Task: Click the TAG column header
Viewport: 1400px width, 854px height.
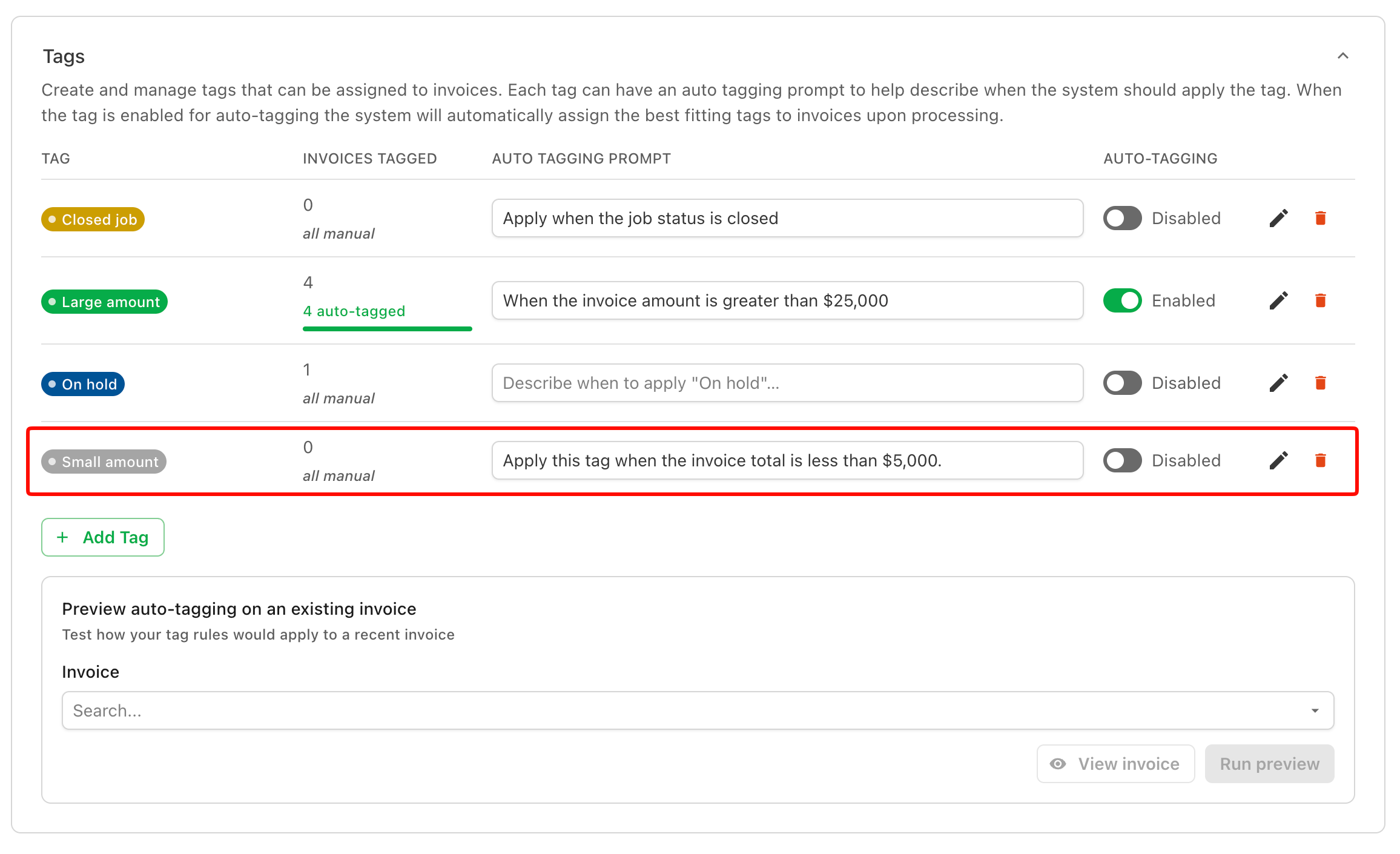Action: 56,159
